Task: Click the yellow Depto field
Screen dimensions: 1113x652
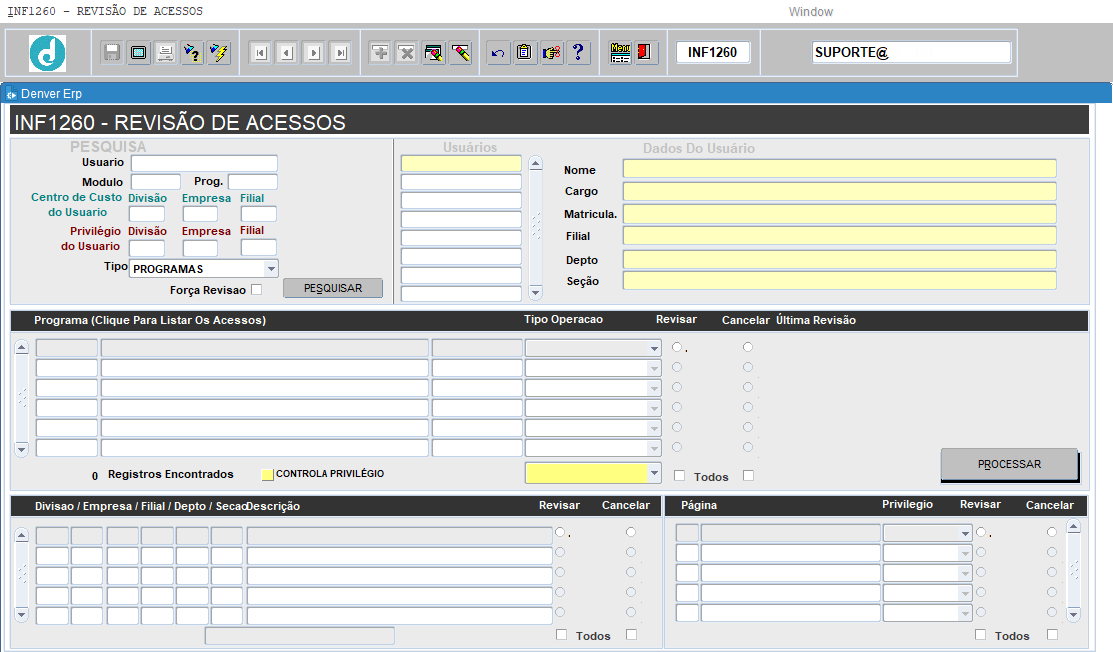Action: (840, 259)
